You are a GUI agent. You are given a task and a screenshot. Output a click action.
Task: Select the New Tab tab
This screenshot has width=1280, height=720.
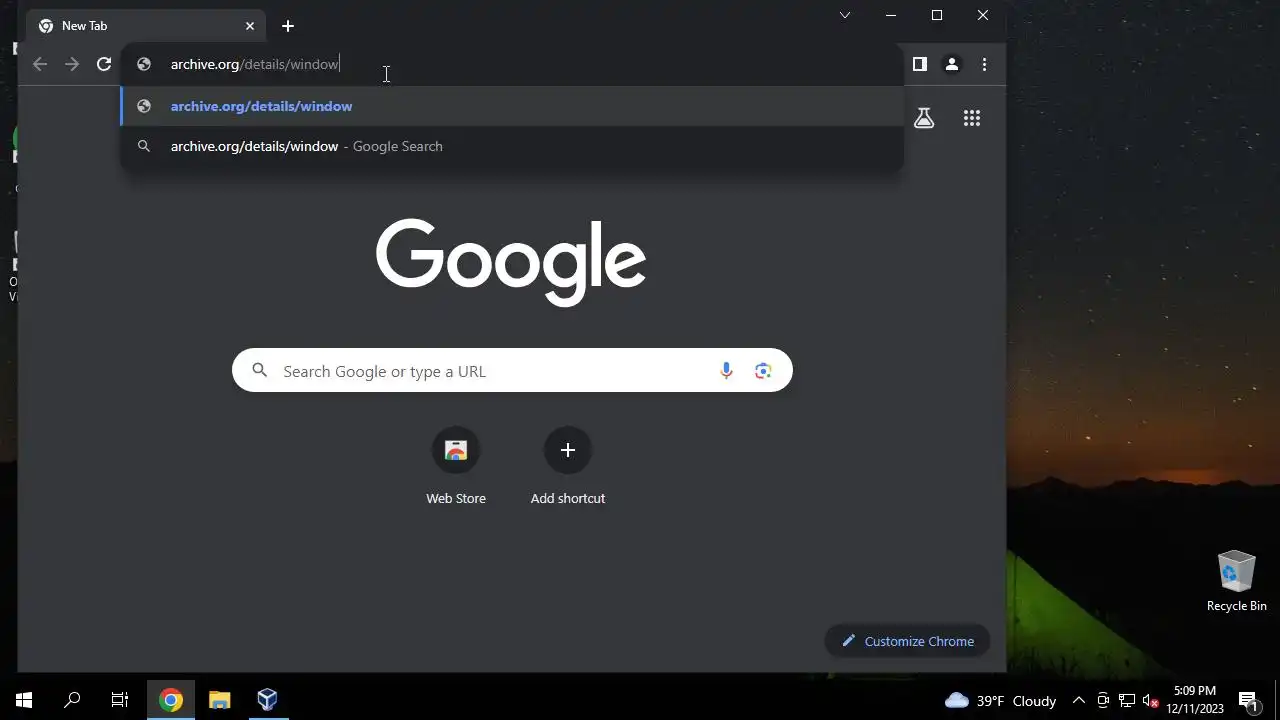(x=146, y=26)
